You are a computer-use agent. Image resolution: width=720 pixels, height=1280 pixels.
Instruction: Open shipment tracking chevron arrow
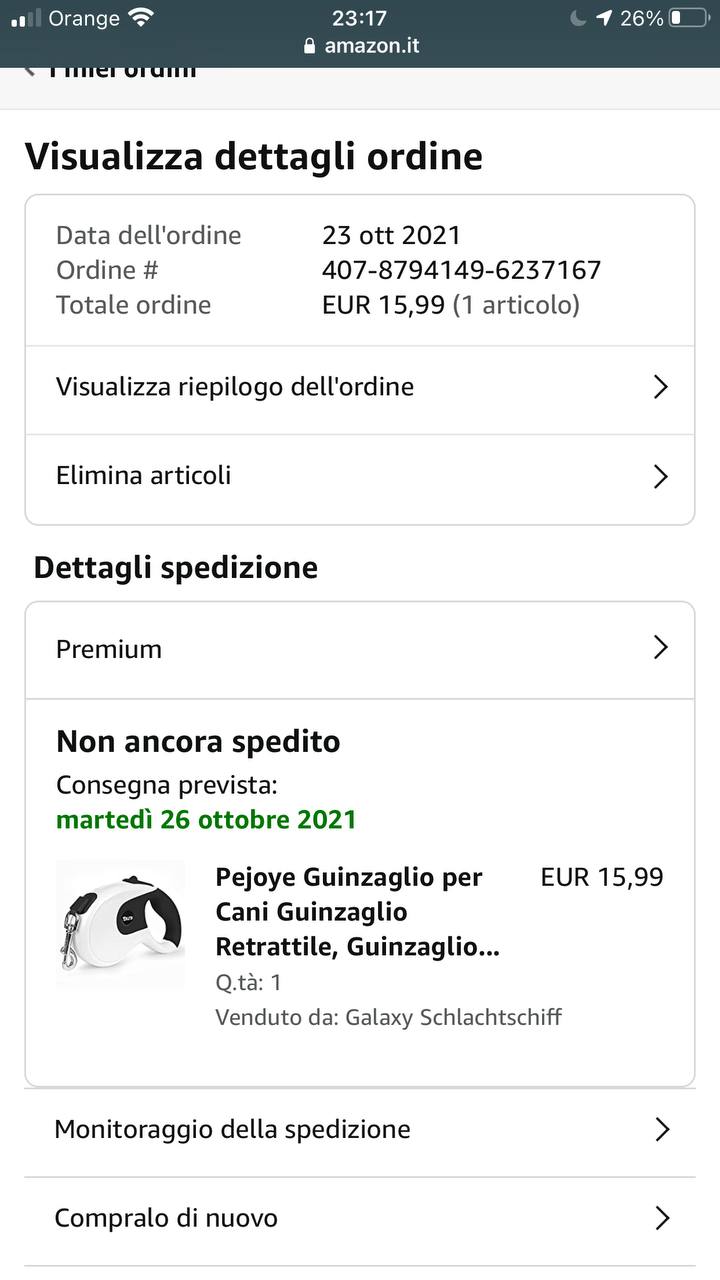point(661,1130)
